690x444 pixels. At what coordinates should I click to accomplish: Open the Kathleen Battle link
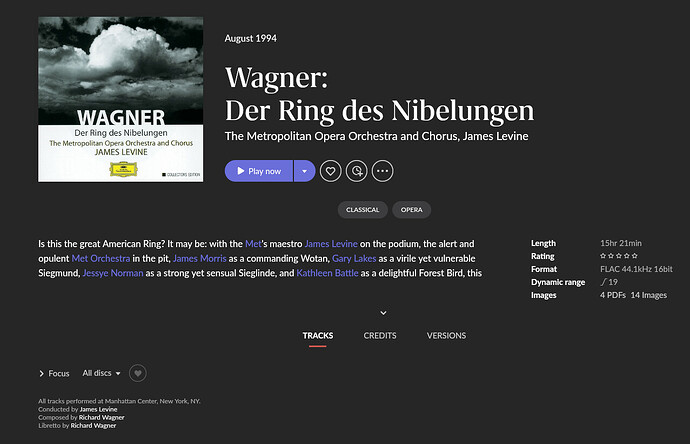tap(327, 273)
